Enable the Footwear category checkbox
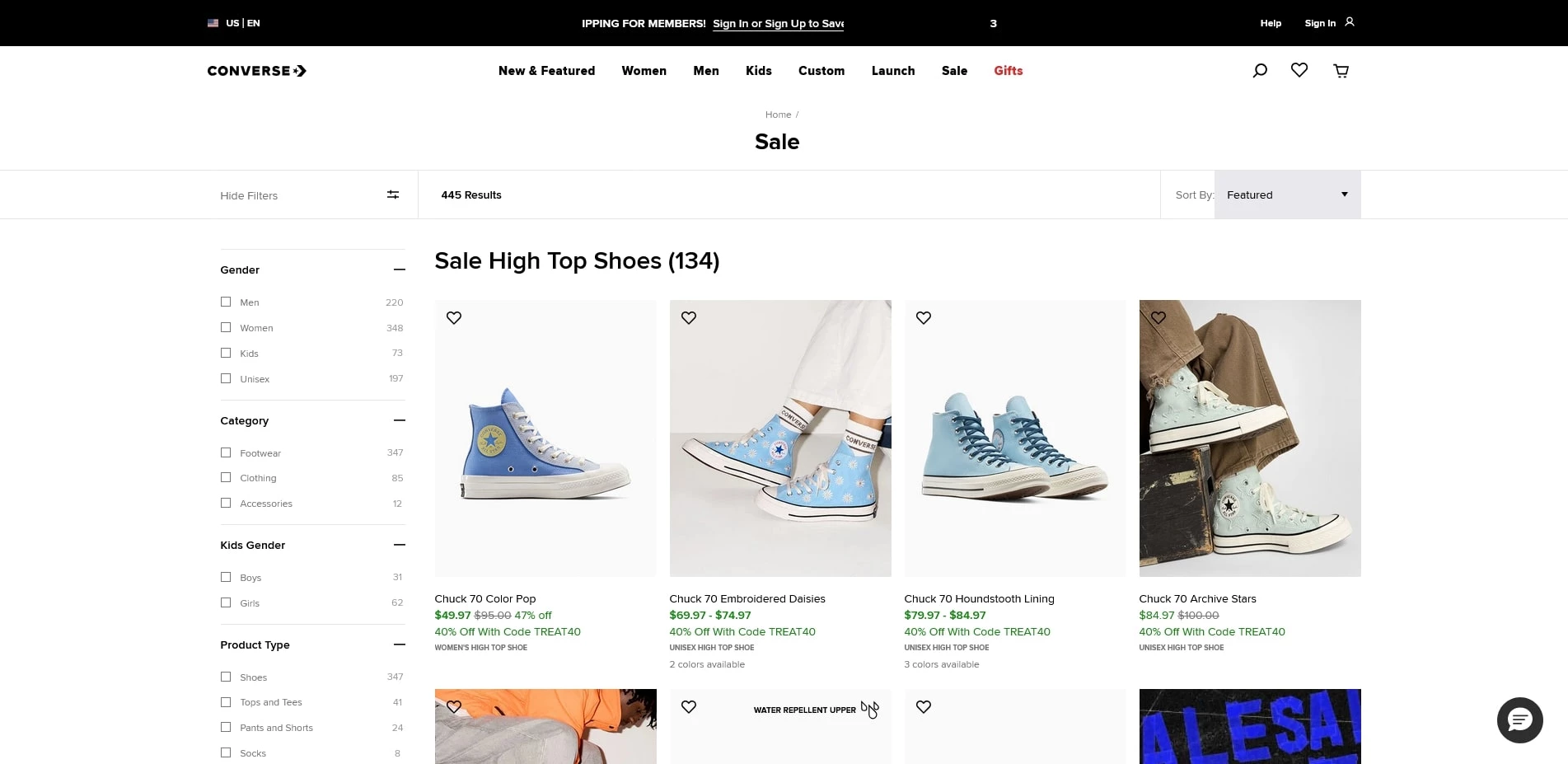Screen dimensions: 1568x764 pos(226,452)
